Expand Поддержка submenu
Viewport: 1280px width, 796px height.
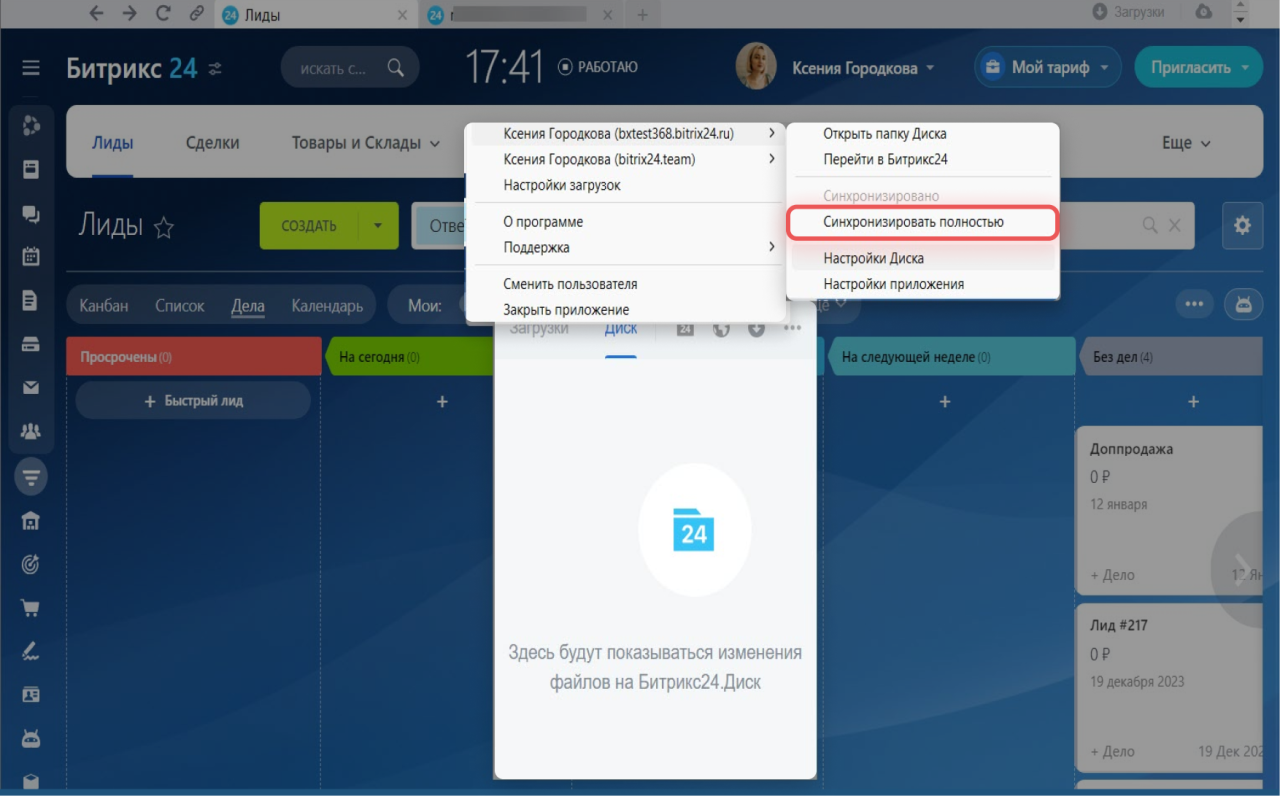click(x=626, y=247)
